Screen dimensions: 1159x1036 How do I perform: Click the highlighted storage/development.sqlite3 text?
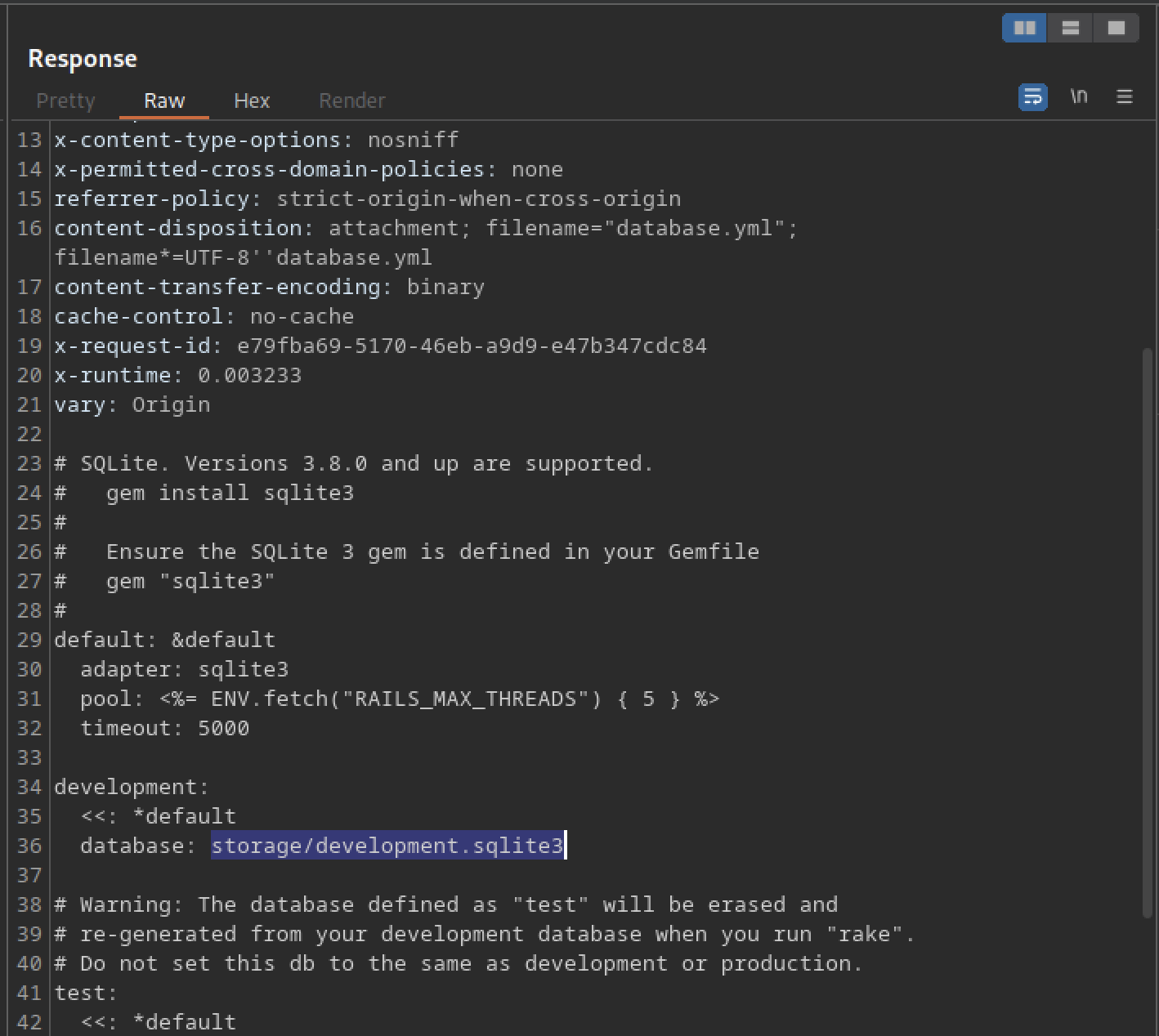click(x=387, y=846)
